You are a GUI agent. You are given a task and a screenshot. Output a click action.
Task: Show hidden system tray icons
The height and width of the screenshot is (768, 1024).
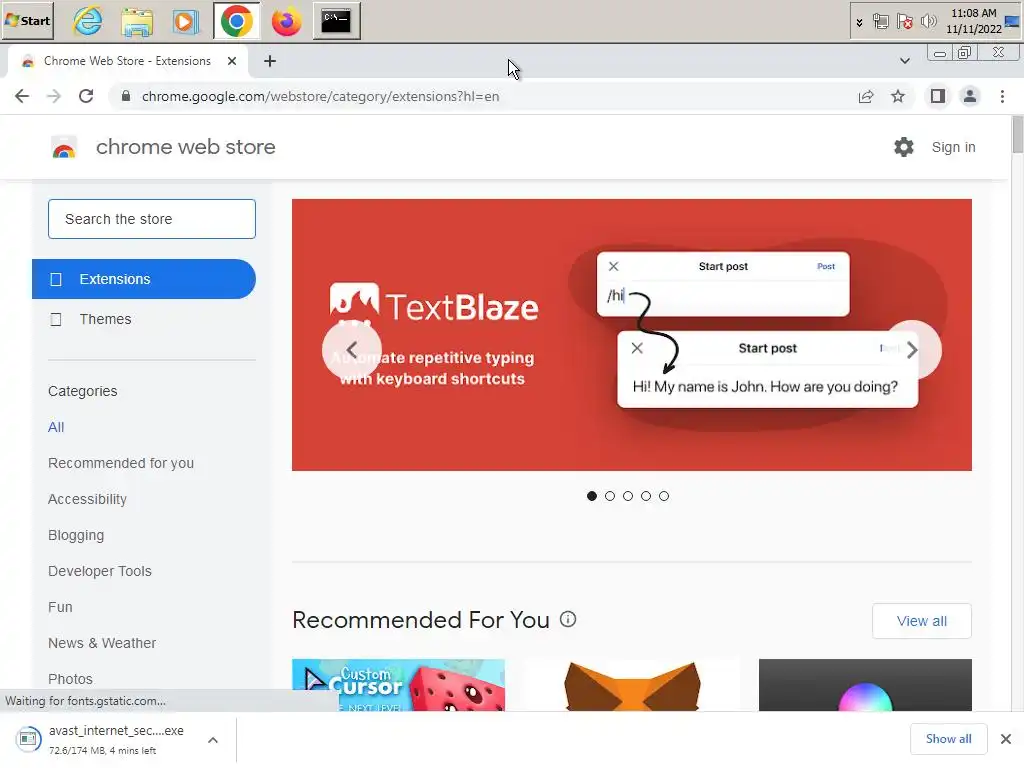pyautogui.click(x=859, y=22)
